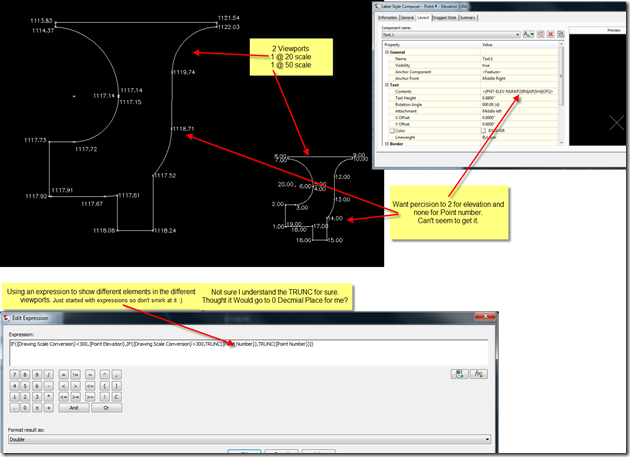Click the insert function icon in Edit Expression
Image resolution: width=630 pixels, height=457 pixels.
tap(479, 374)
